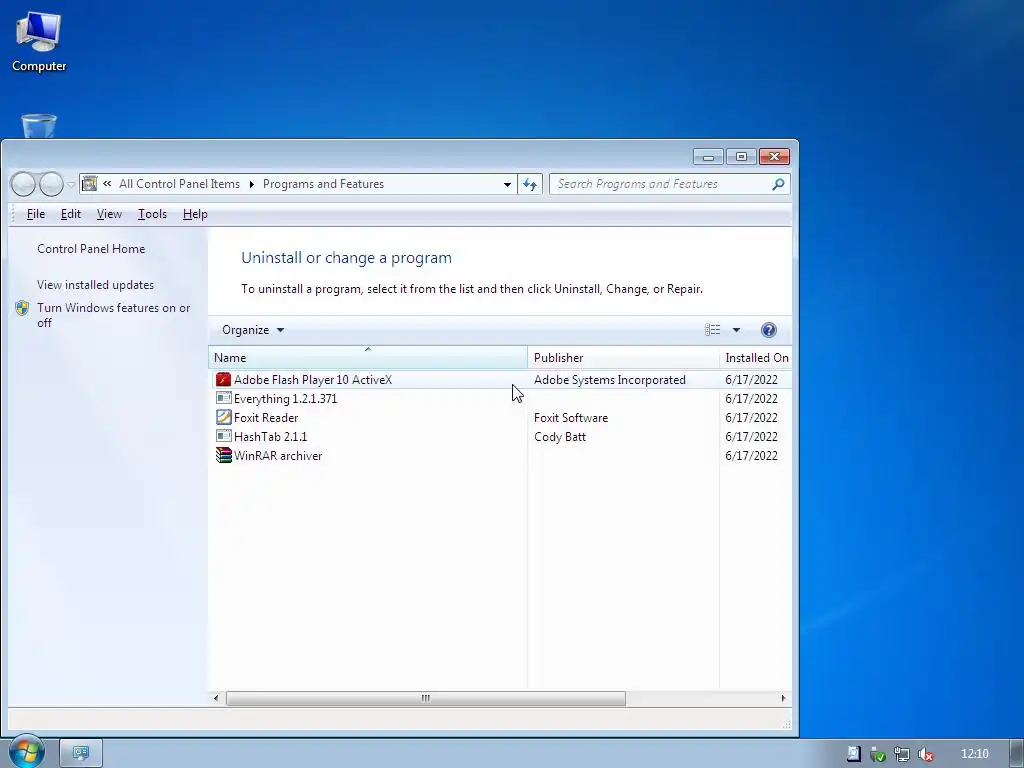
Task: Expand the arrow after All Control Panel Items
Action: [251, 184]
